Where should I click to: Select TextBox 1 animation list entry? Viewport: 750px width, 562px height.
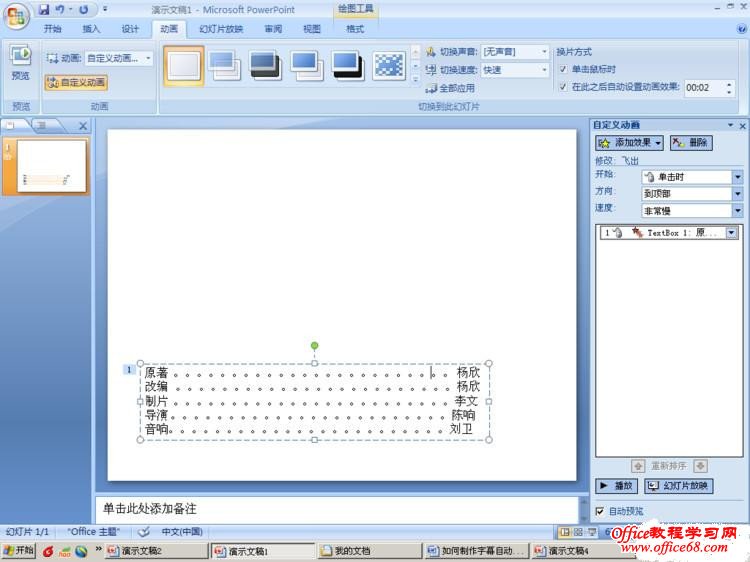(x=669, y=233)
